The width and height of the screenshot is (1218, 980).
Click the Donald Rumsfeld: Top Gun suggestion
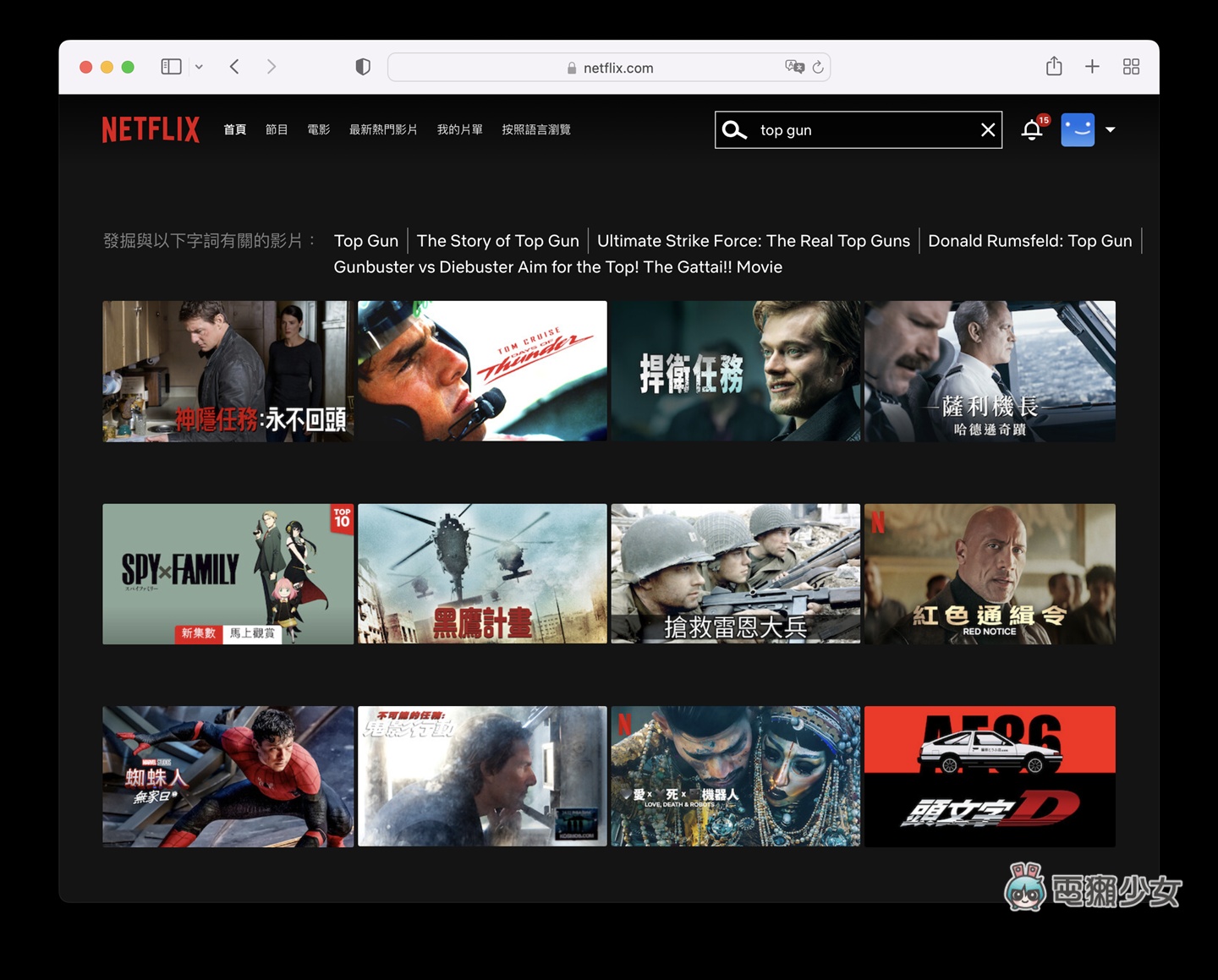tap(1029, 241)
